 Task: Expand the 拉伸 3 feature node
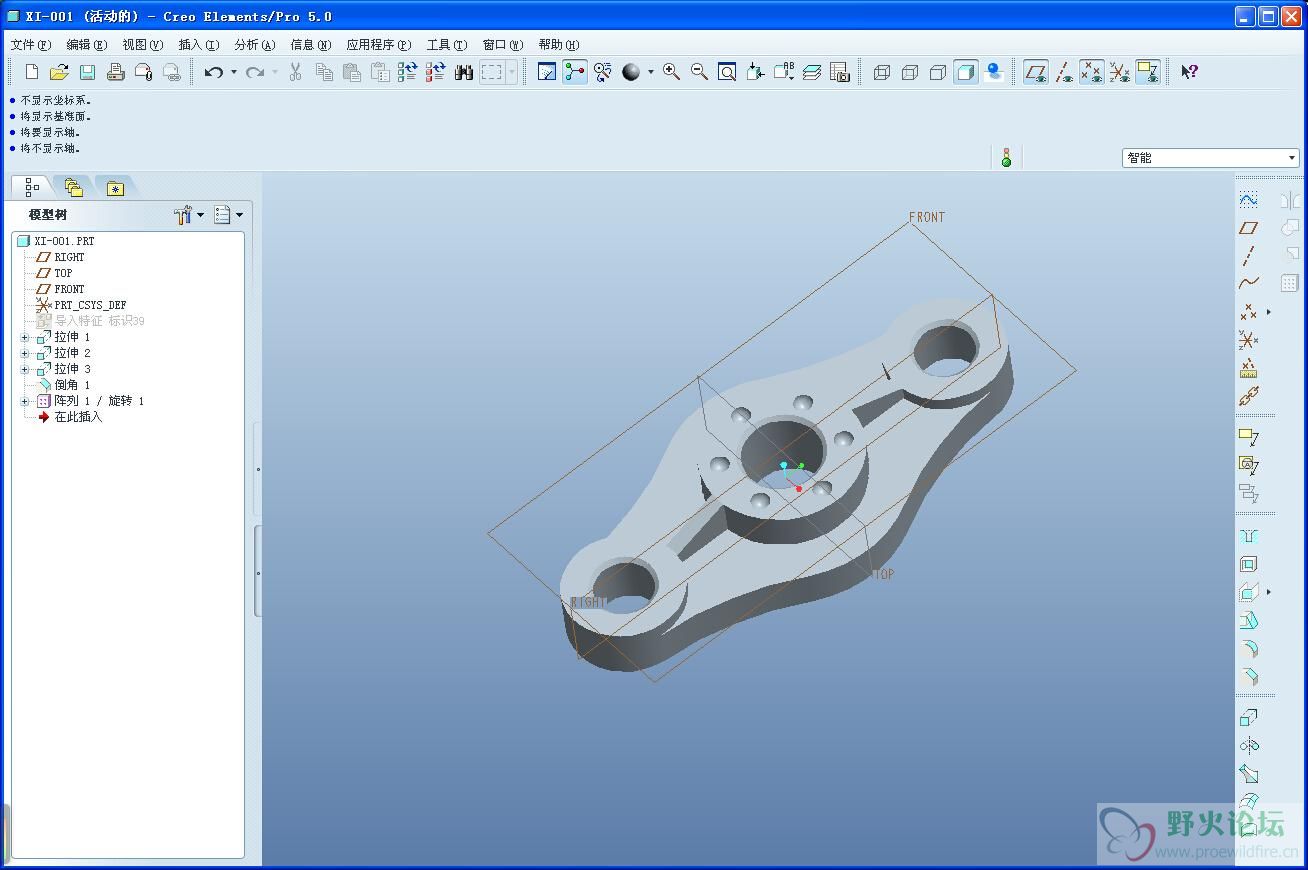25,370
